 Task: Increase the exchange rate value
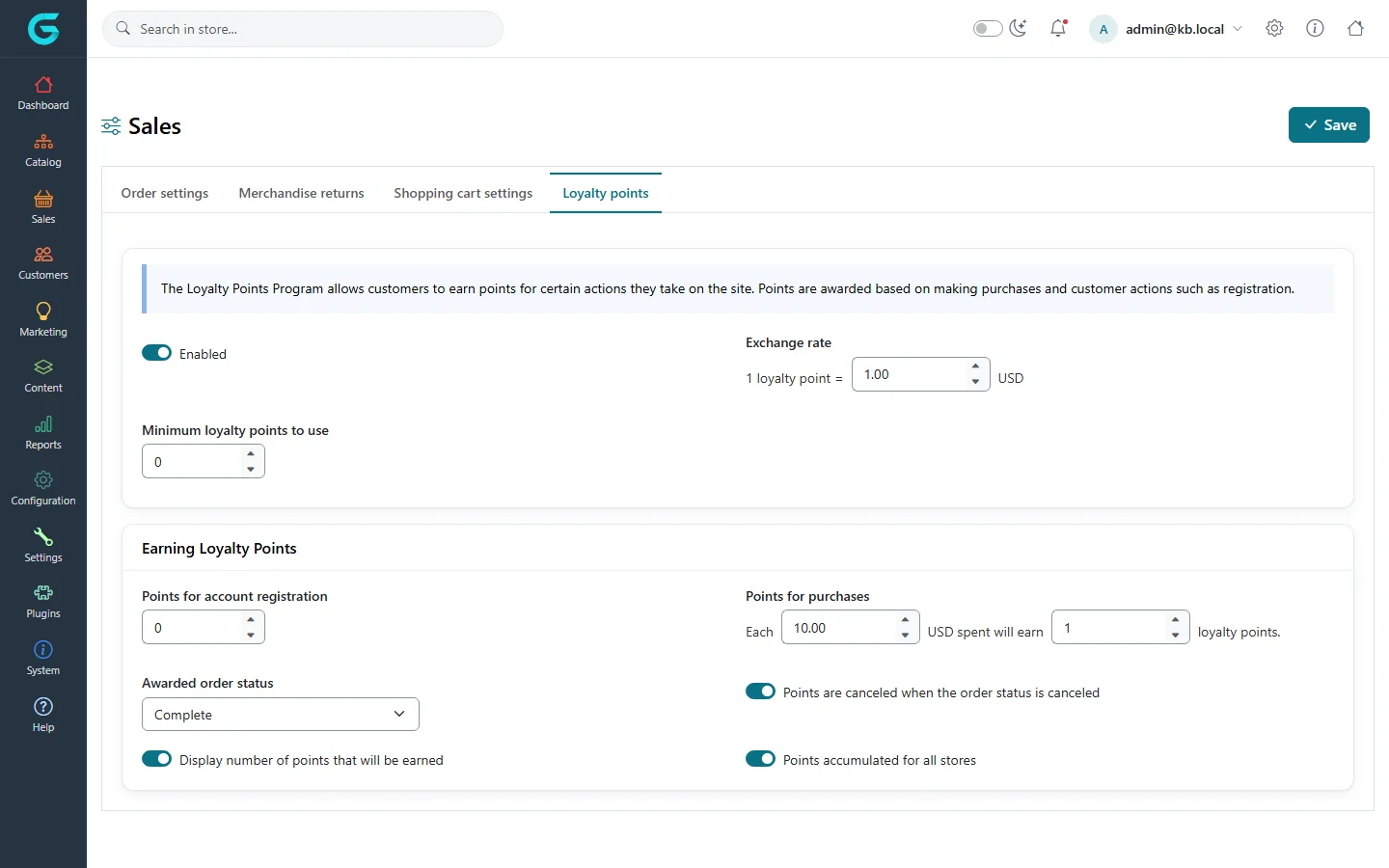[976, 366]
